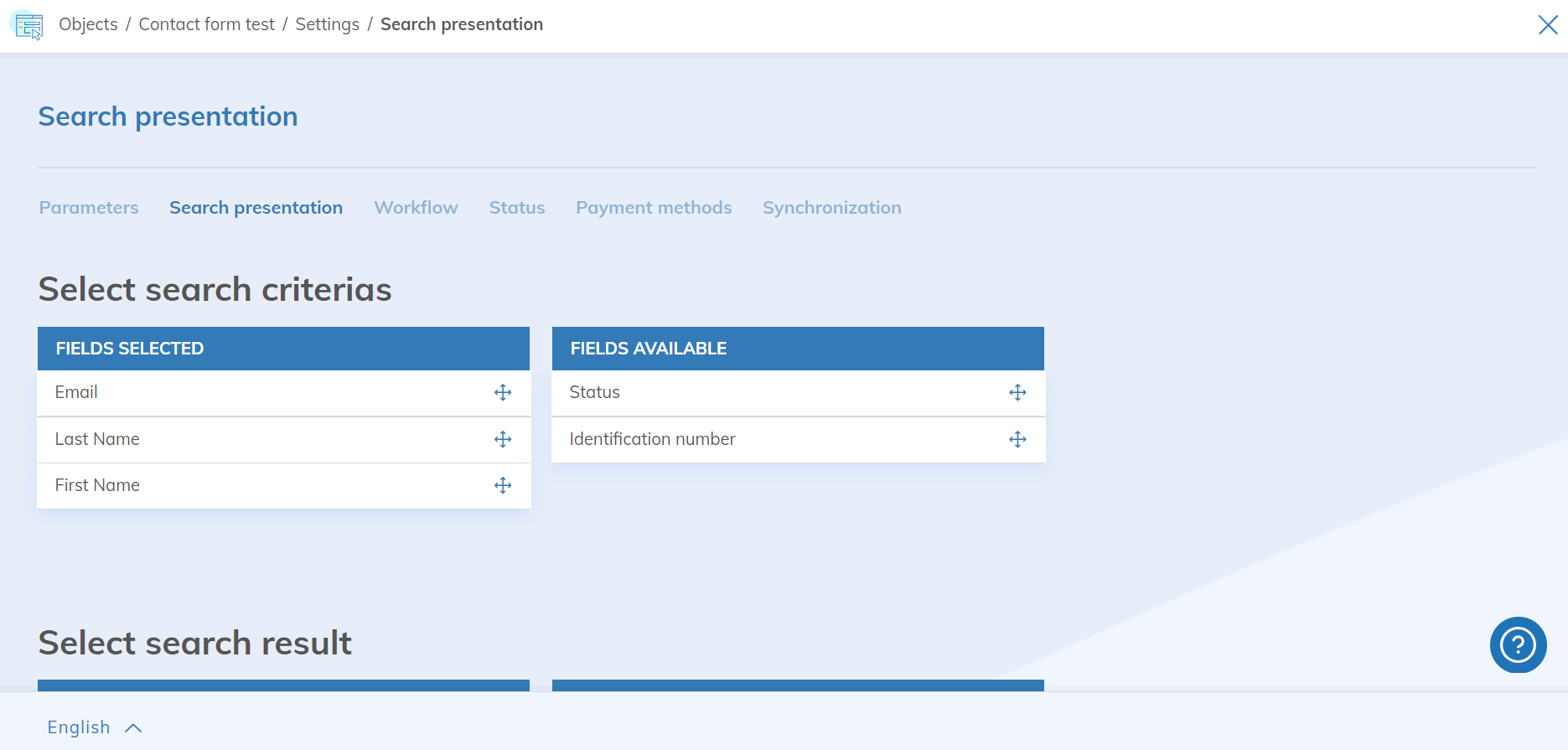Screen dimensions: 1568x750
Task: Select the Payment methods tab
Action: [653, 208]
